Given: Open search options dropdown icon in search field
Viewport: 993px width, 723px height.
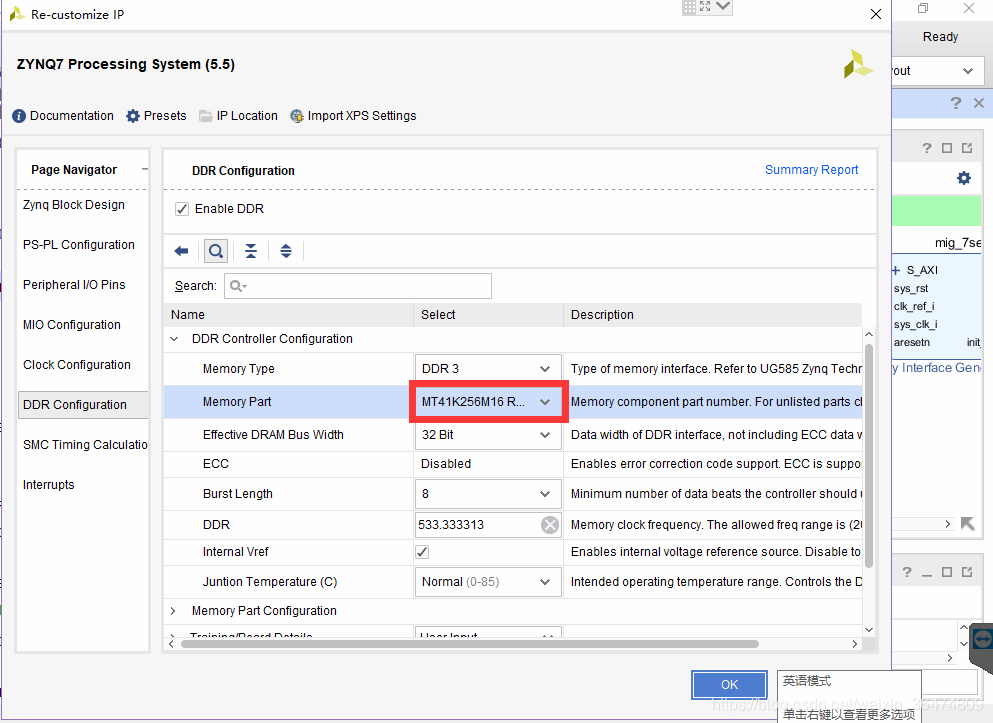Looking at the screenshot, I should pyautogui.click(x=239, y=286).
